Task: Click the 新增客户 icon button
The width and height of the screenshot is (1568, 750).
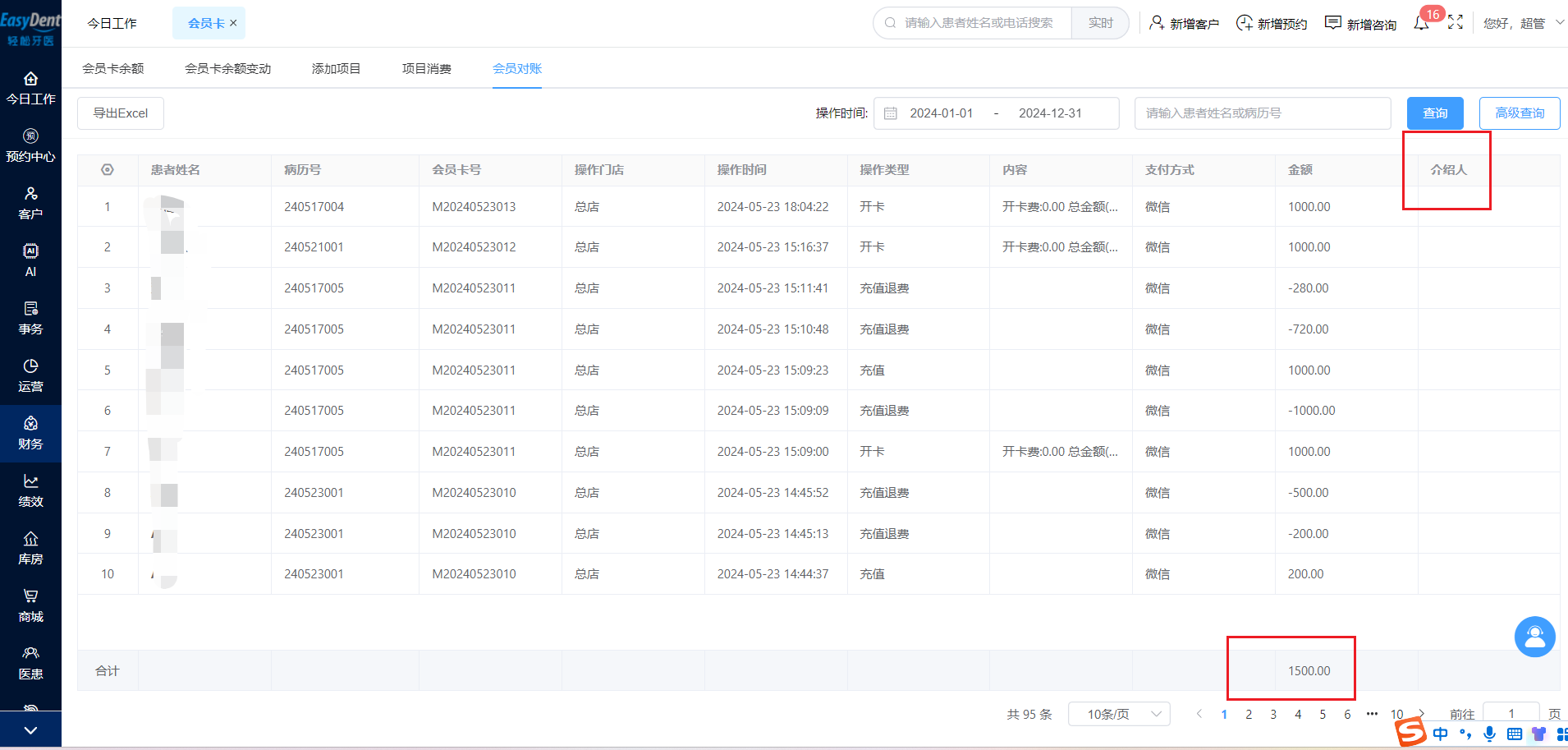Action: [1184, 23]
